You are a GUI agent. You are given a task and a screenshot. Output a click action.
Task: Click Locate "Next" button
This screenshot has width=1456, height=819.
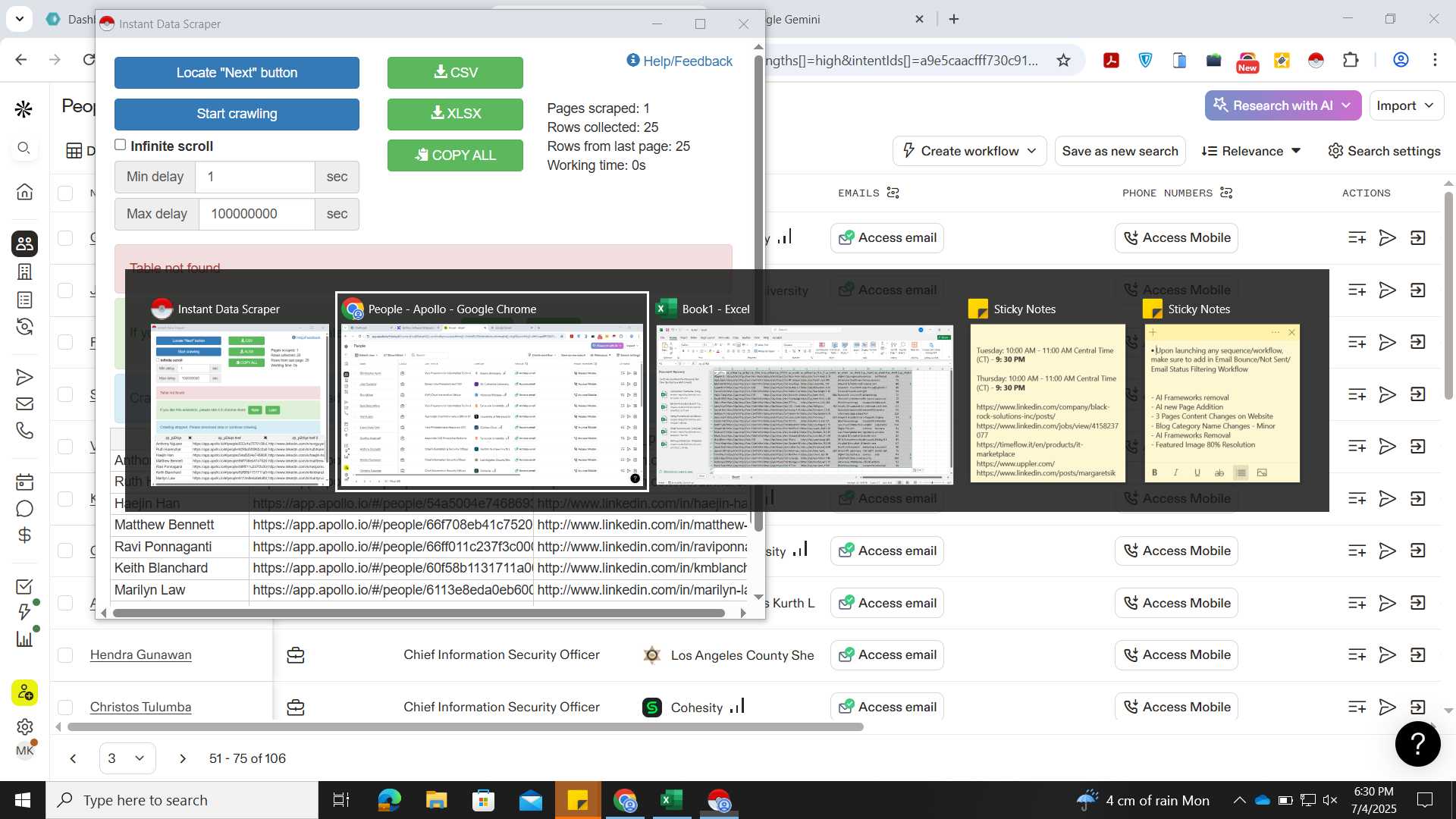coord(237,73)
